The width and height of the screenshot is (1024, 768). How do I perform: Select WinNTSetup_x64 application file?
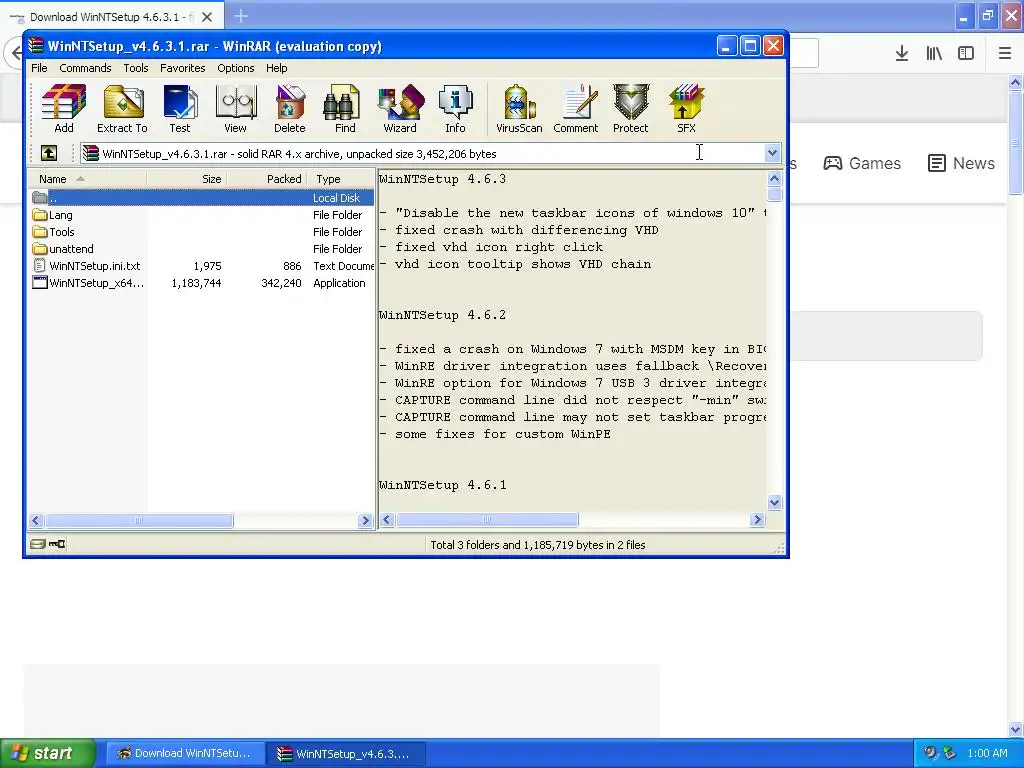pos(201,283)
